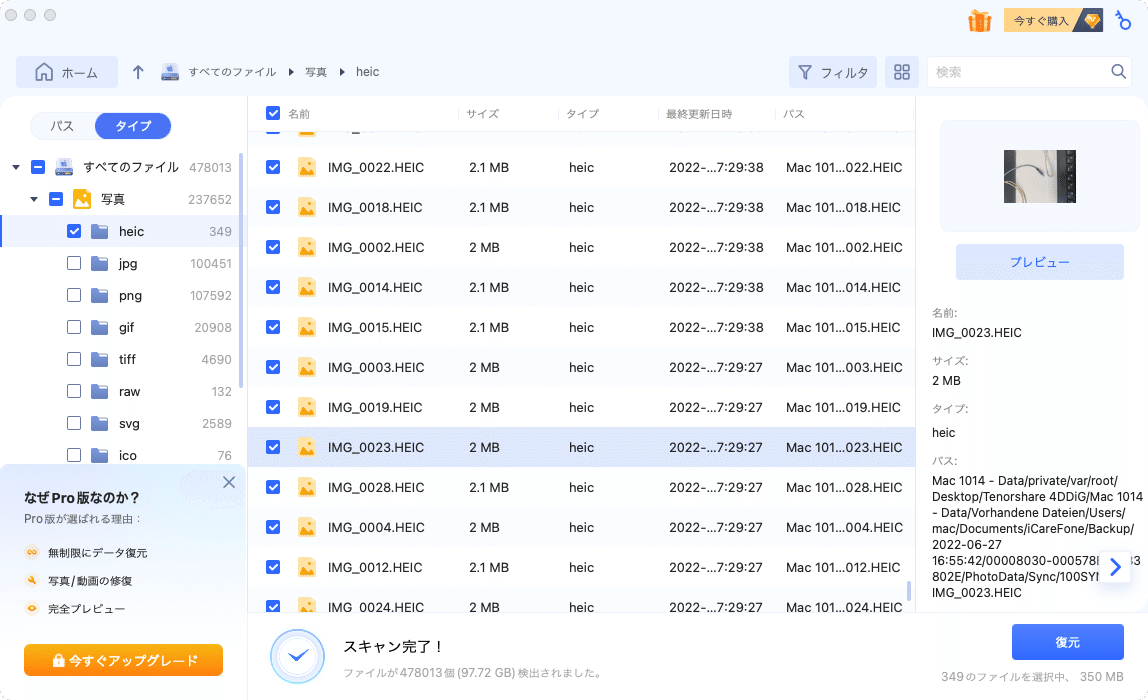
Task: Click image file icon of IMG_0002.HEIC
Action: 307,247
